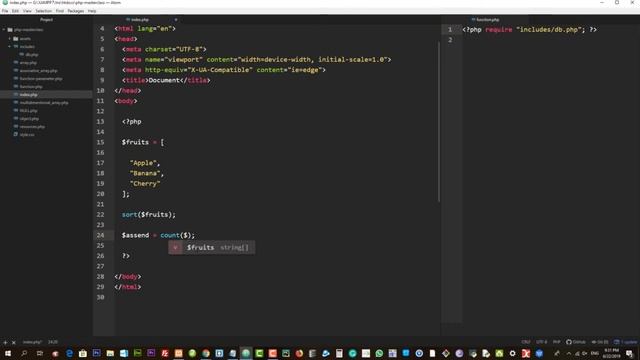Viewport: 640px width, 360px height.
Task: Open the GitHub panel from status bar
Action: [576, 342]
